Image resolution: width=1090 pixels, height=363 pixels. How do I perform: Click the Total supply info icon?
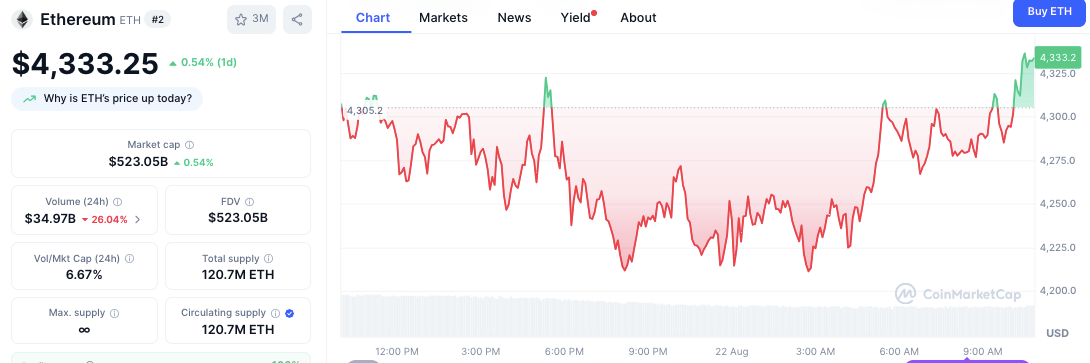coord(268,258)
